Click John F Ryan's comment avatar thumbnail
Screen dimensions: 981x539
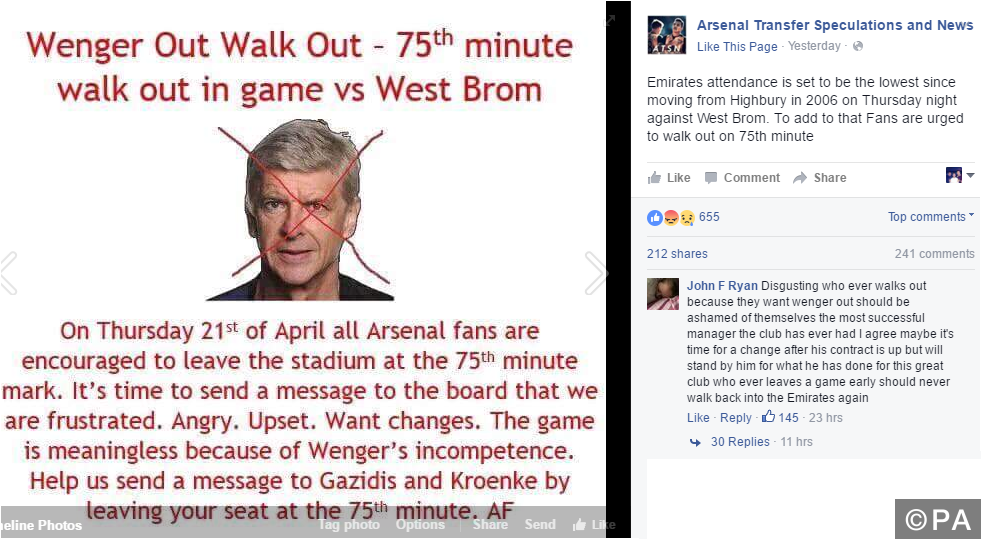click(663, 294)
